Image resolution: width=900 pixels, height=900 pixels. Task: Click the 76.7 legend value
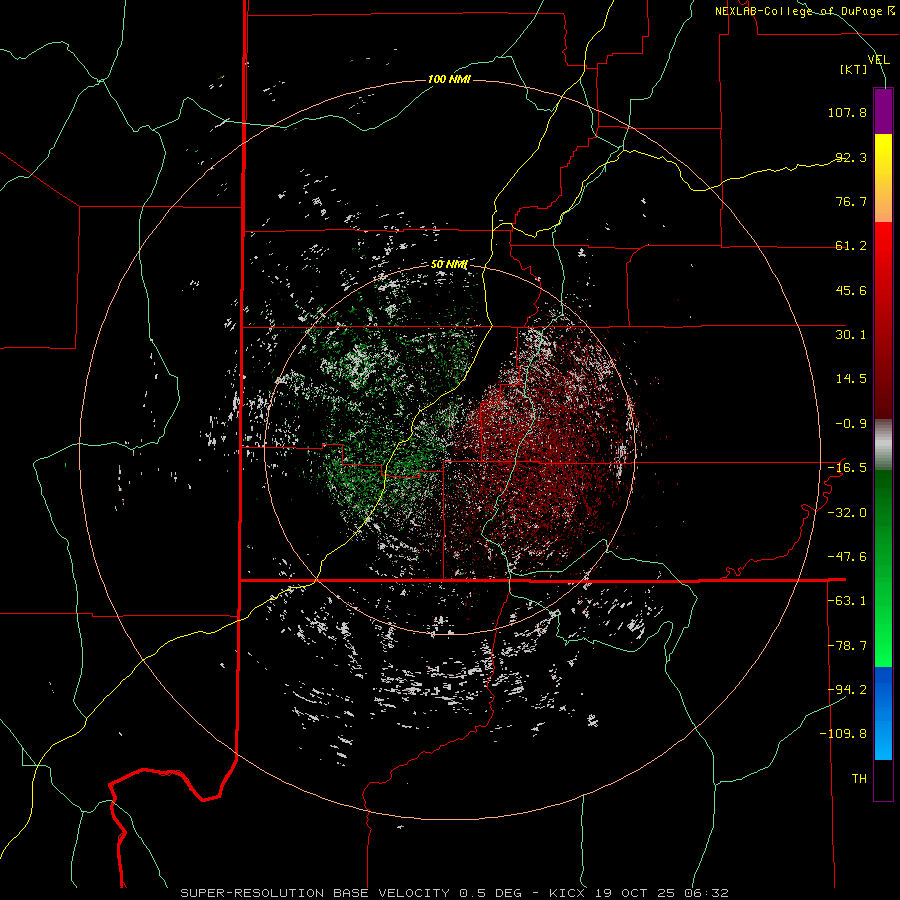pyautogui.click(x=851, y=201)
